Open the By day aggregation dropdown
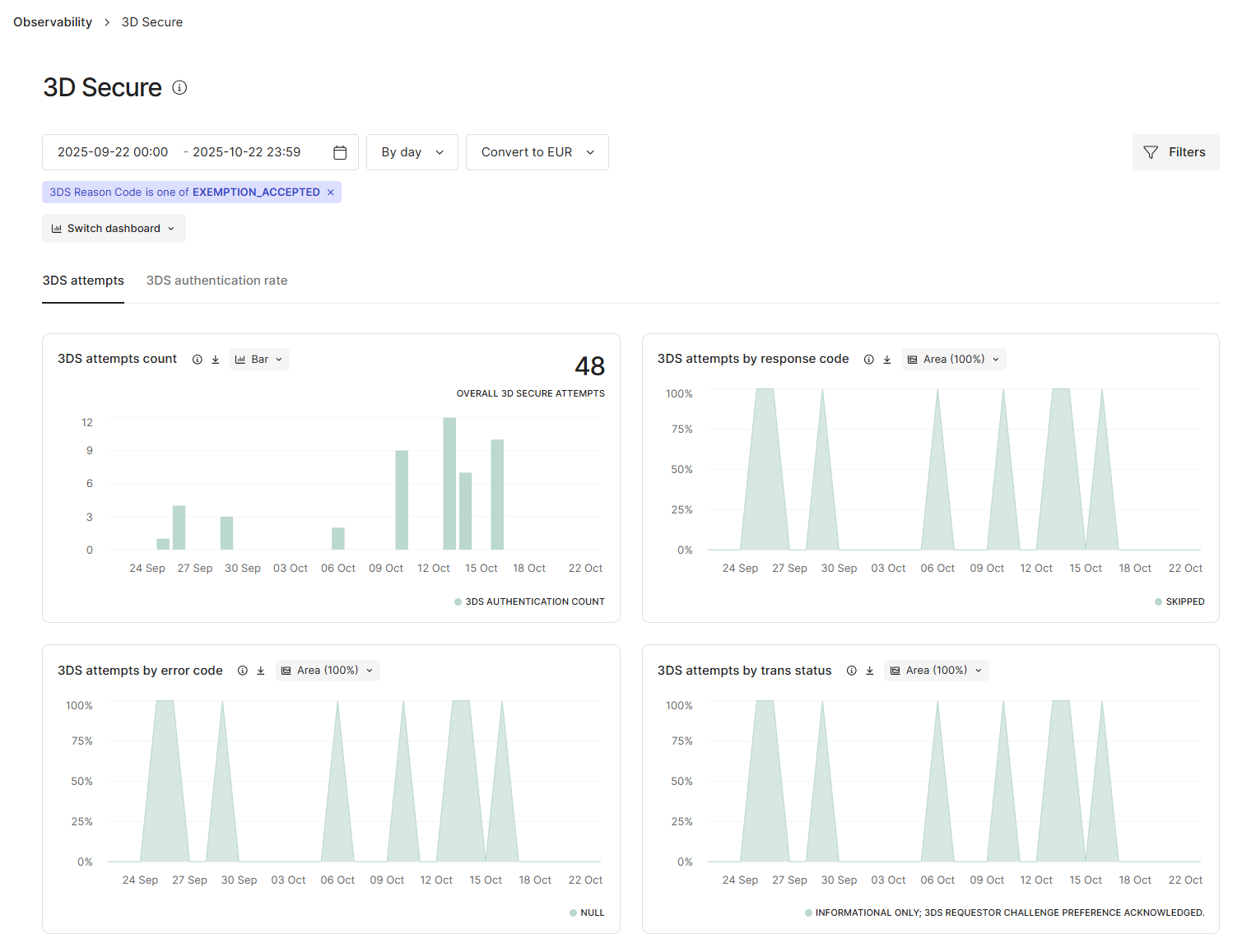The image size is (1256, 952). click(412, 152)
